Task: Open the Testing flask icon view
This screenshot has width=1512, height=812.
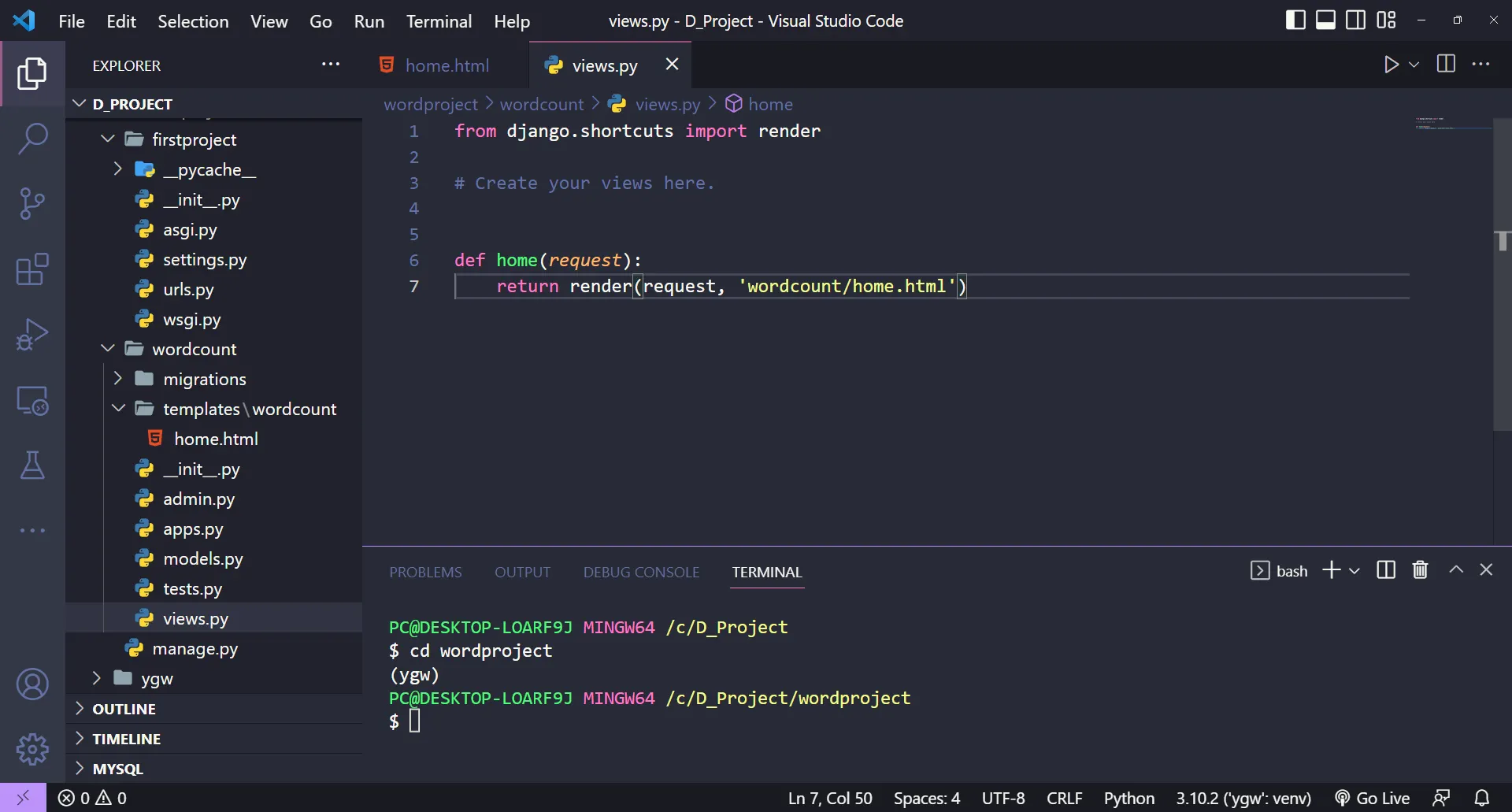Action: coord(32,465)
